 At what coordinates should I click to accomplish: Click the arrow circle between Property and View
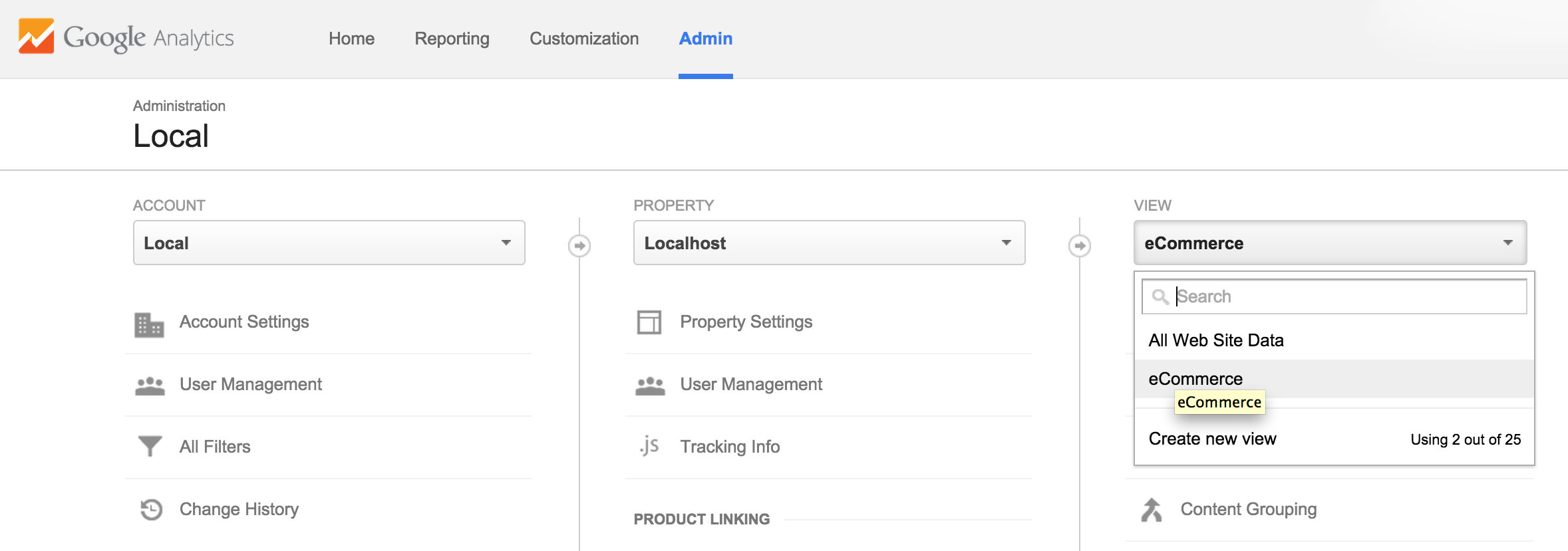(1080, 246)
